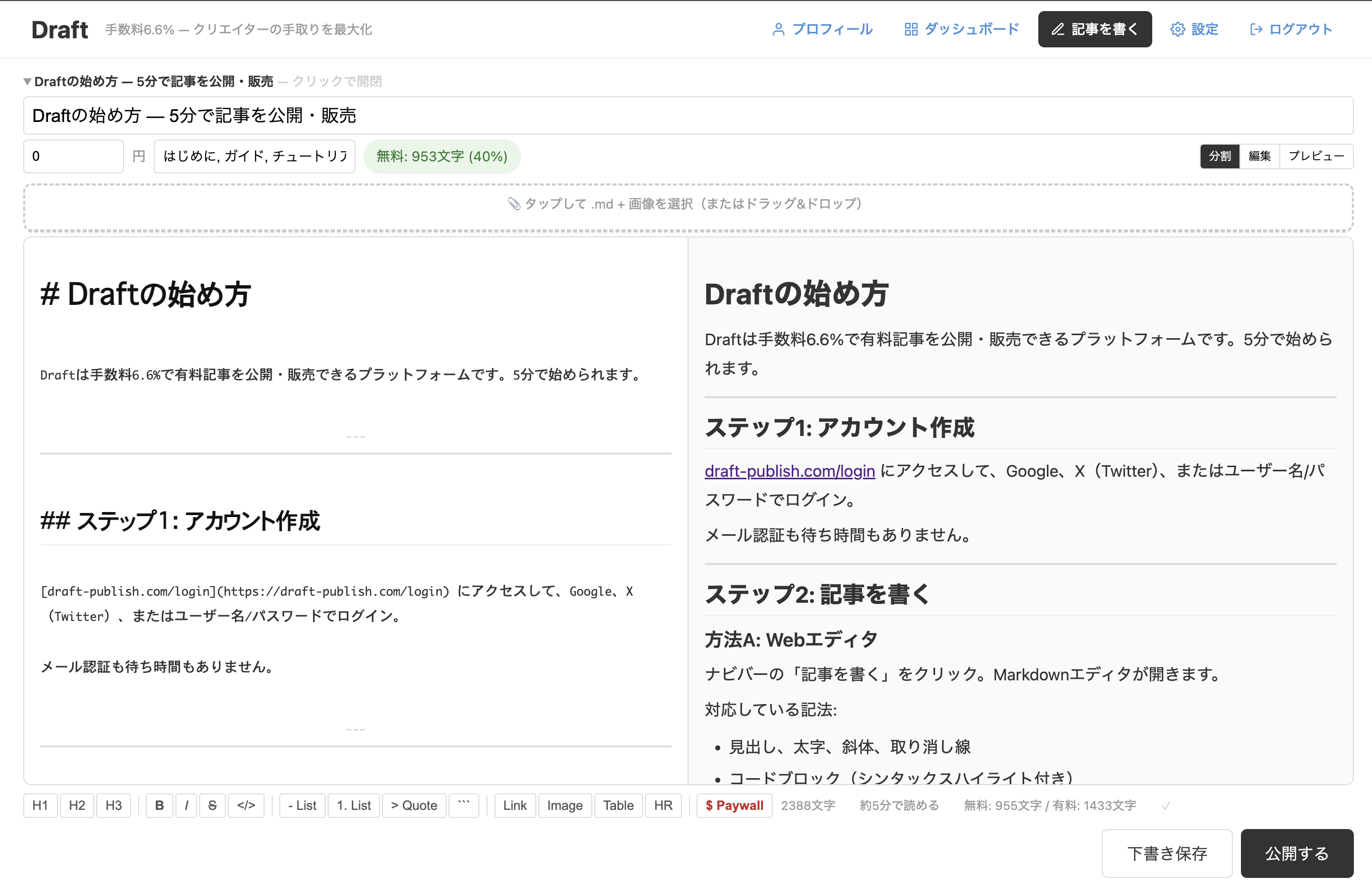This screenshot has height=886, width=1372.
Task: Insert $ Paywall marker
Action: [x=734, y=805]
